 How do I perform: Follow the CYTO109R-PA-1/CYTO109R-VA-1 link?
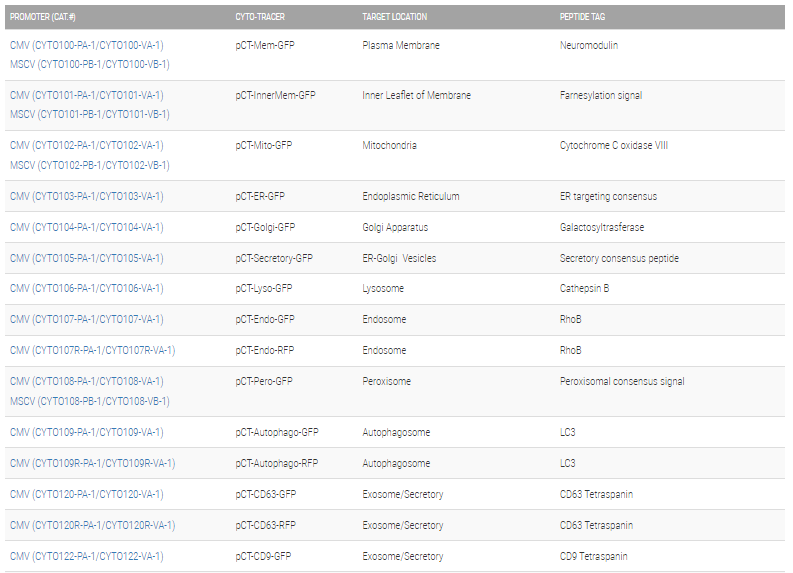[x=92, y=463]
